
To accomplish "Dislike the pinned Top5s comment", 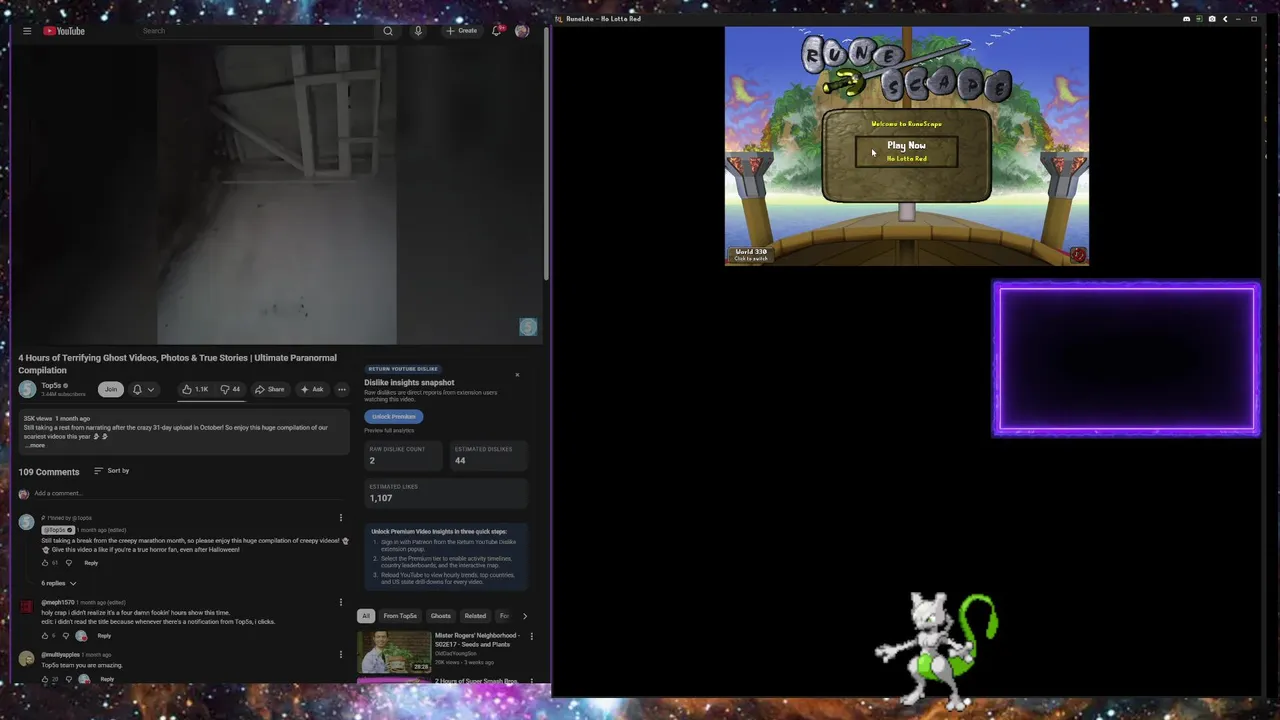I will tap(69, 563).
